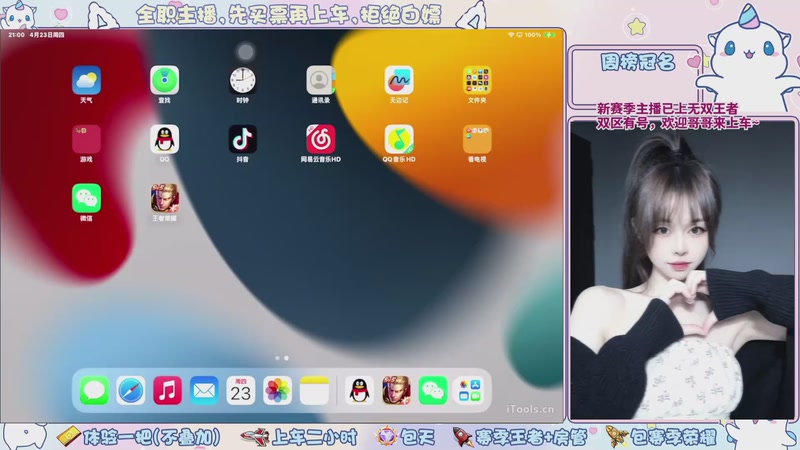Open recent QQ app in the dock
Screen dimensions: 800x450
(x=359, y=391)
